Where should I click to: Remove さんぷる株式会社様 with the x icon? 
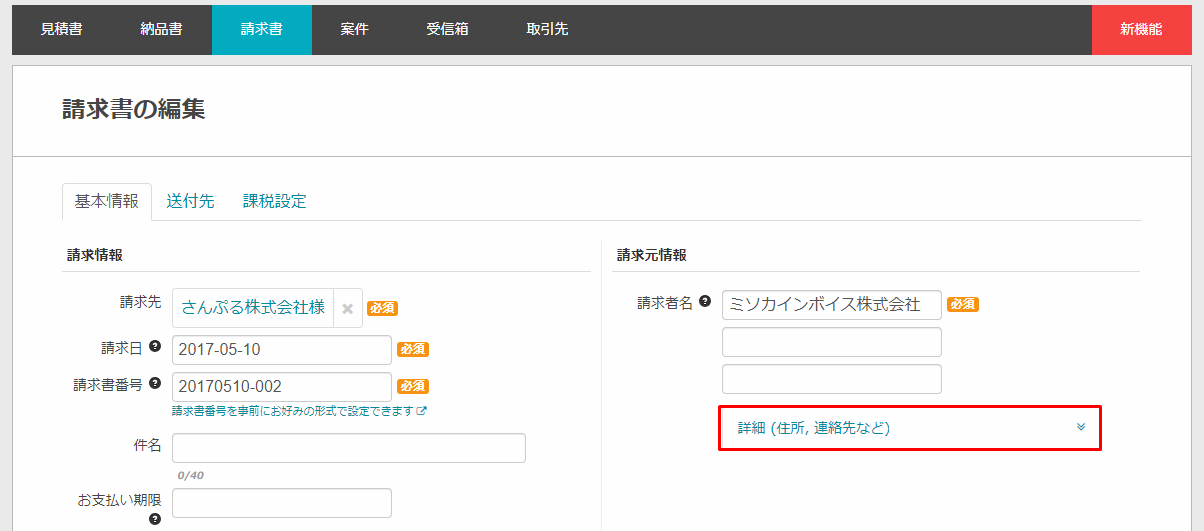point(347,309)
